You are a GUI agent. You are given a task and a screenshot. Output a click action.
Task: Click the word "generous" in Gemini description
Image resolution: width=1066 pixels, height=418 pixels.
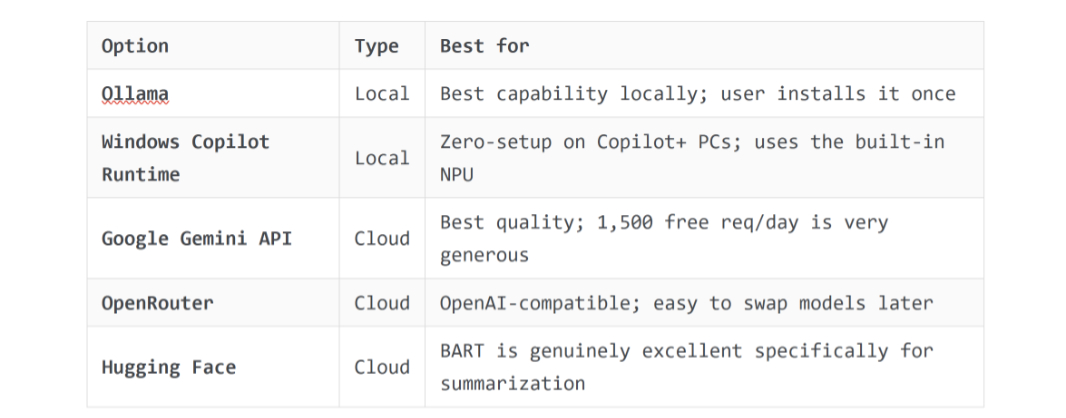[x=484, y=255]
